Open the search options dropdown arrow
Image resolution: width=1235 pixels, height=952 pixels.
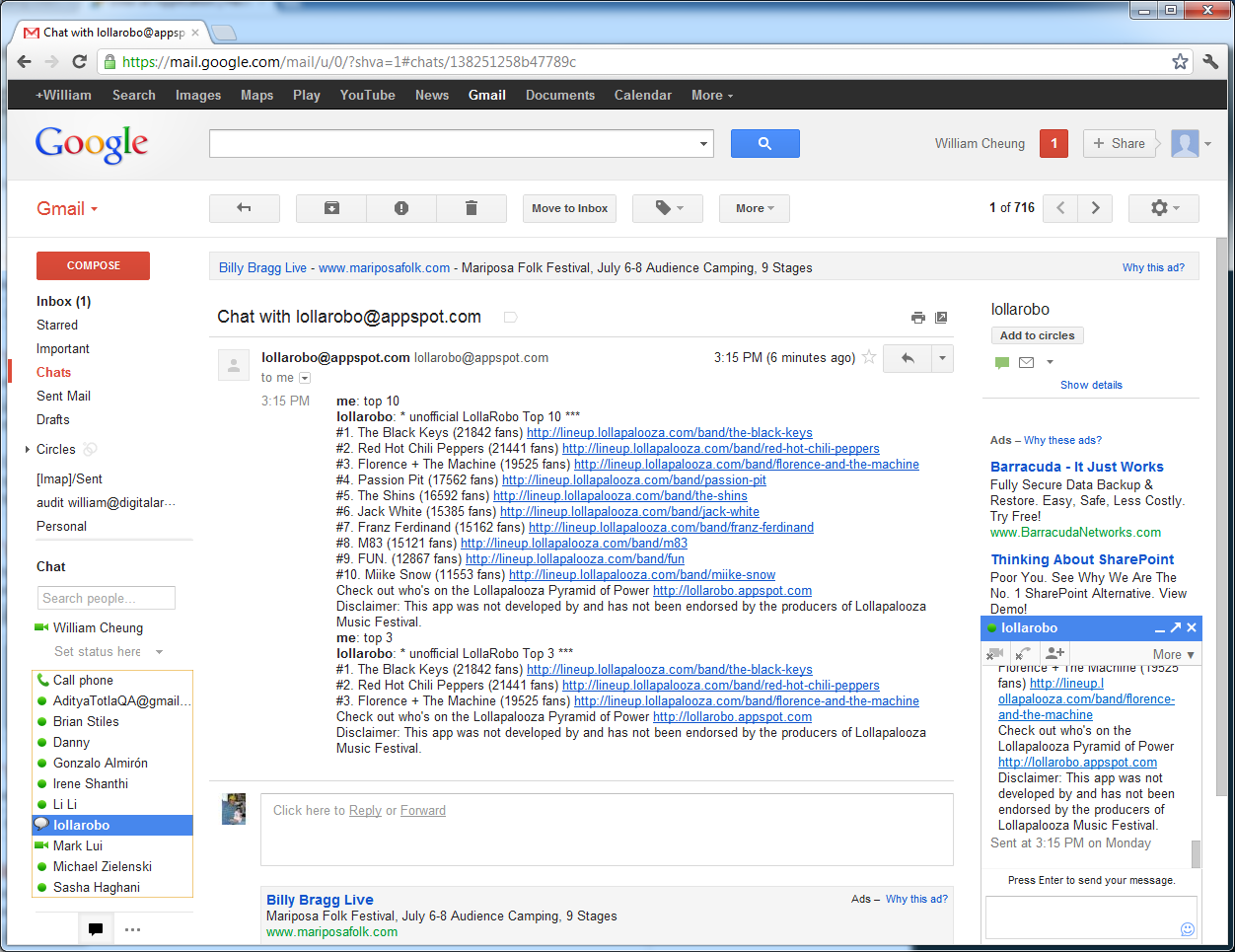[703, 144]
